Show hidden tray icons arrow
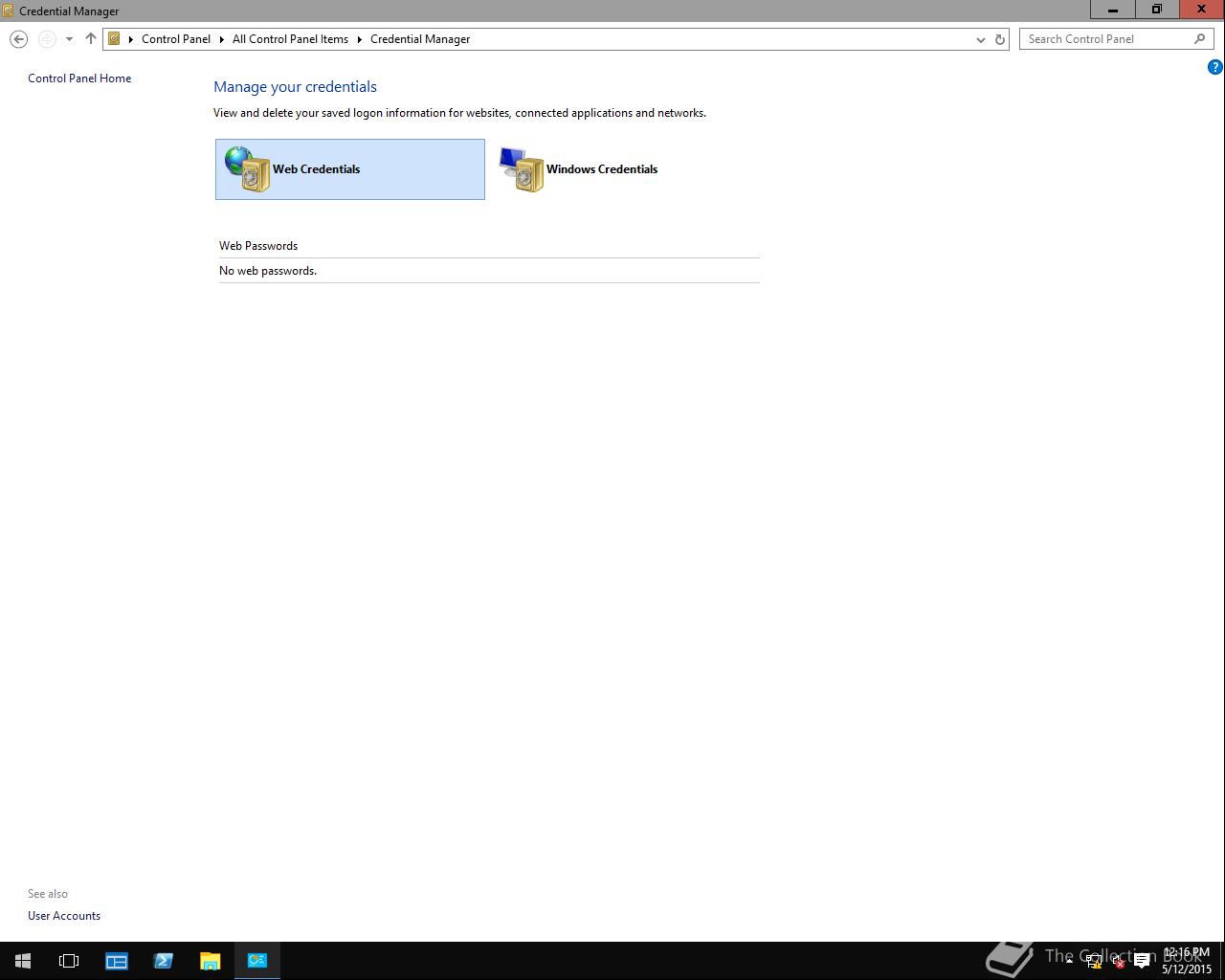The width and height of the screenshot is (1225, 980). coord(1069,961)
